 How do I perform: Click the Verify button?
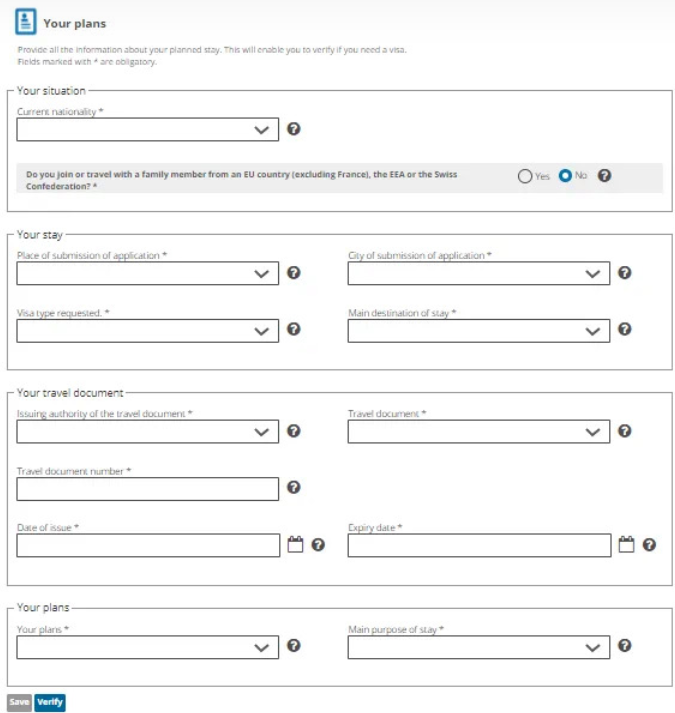click(x=50, y=702)
